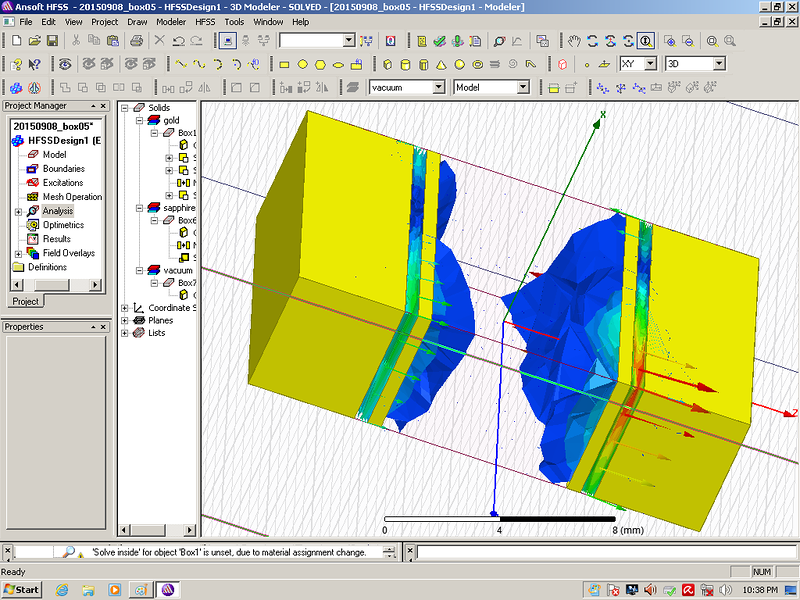This screenshot has height=600, width=800.
Task: Click the Print icon in toolbar
Action: point(137,41)
